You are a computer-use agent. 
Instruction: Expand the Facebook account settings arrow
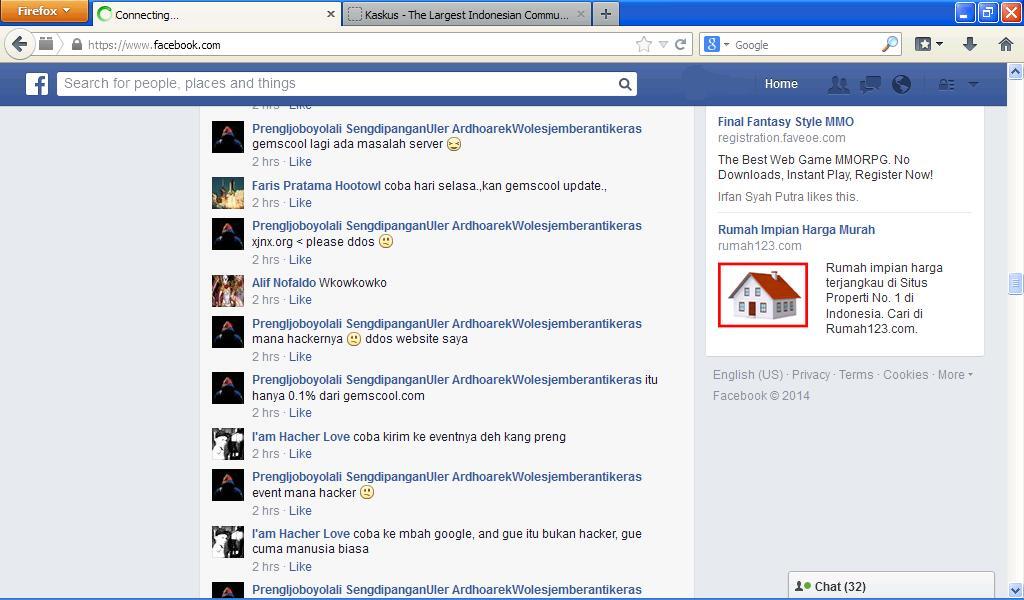[973, 84]
